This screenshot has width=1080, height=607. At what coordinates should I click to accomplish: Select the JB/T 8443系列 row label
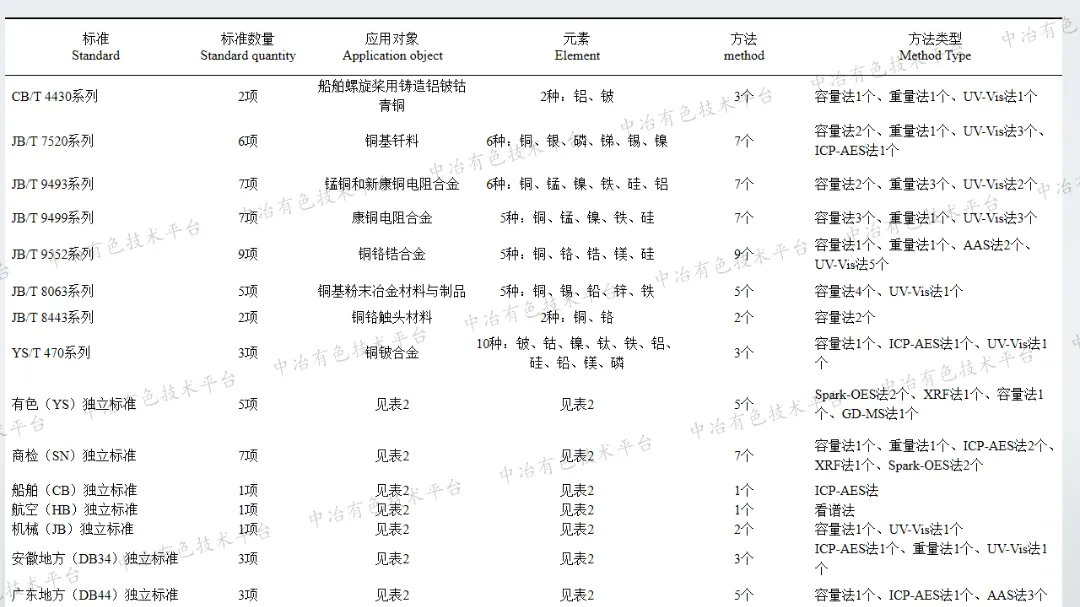[52, 318]
